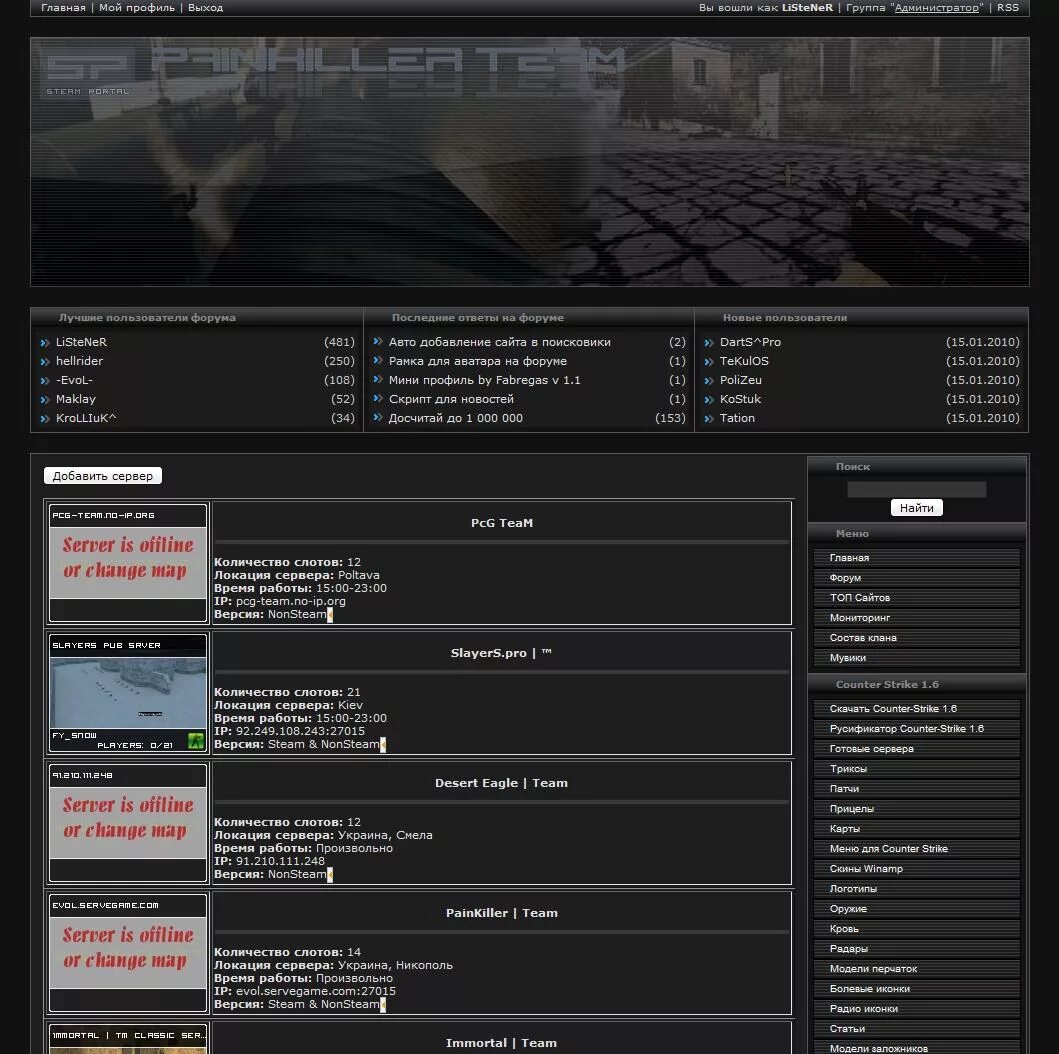Open Радары menu item
The image size is (1059, 1054).
coord(916,949)
